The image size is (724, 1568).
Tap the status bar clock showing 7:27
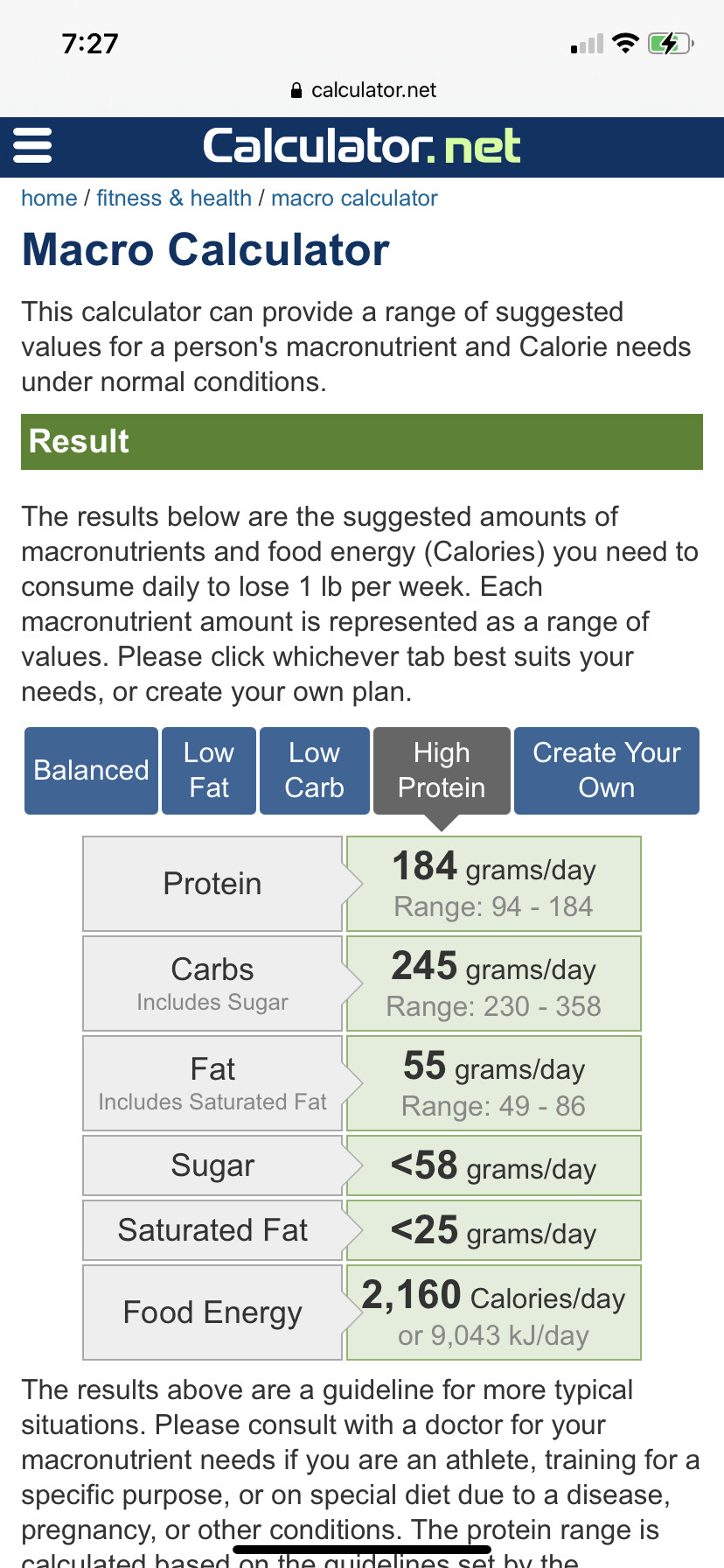tap(90, 44)
